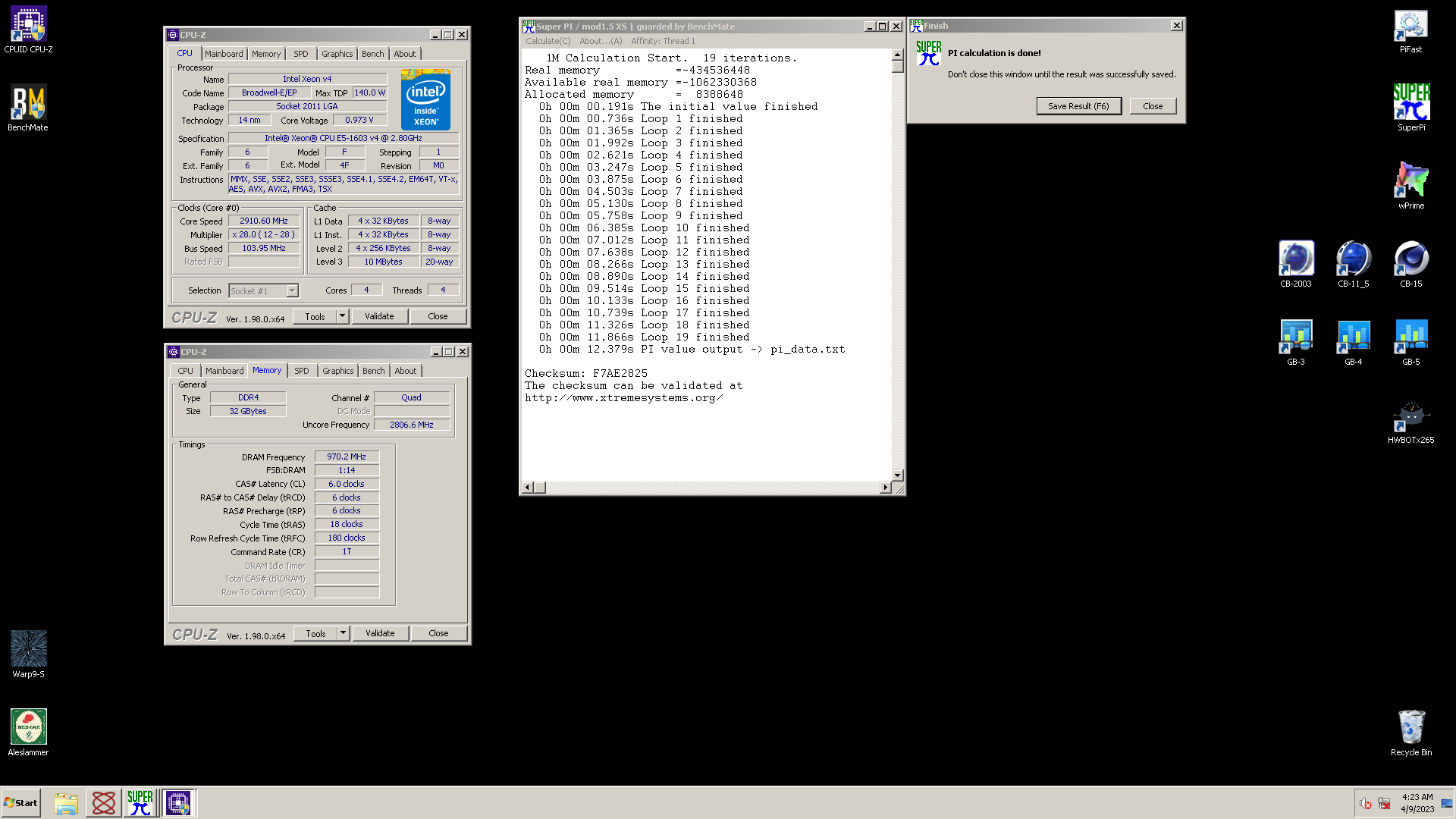Click Affinity: Thread 1 menu item
The height and width of the screenshot is (819, 1456).
(x=663, y=41)
